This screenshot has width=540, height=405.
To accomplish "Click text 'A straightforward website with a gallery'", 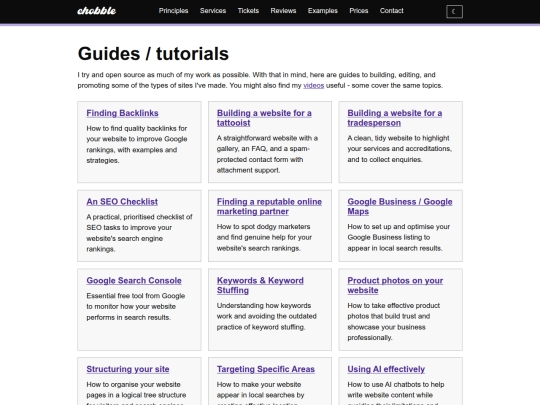I will [267, 154].
